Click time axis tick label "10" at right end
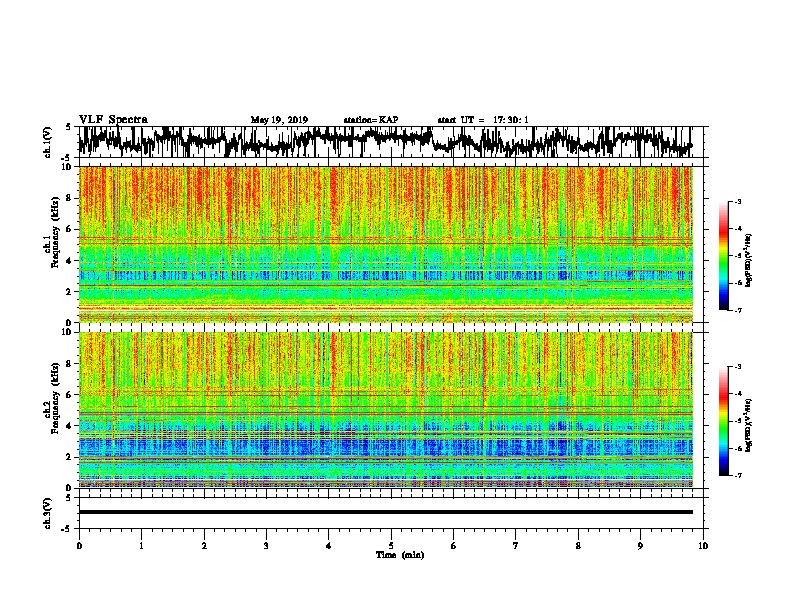Screen dimensions: 792x612 tap(703, 546)
